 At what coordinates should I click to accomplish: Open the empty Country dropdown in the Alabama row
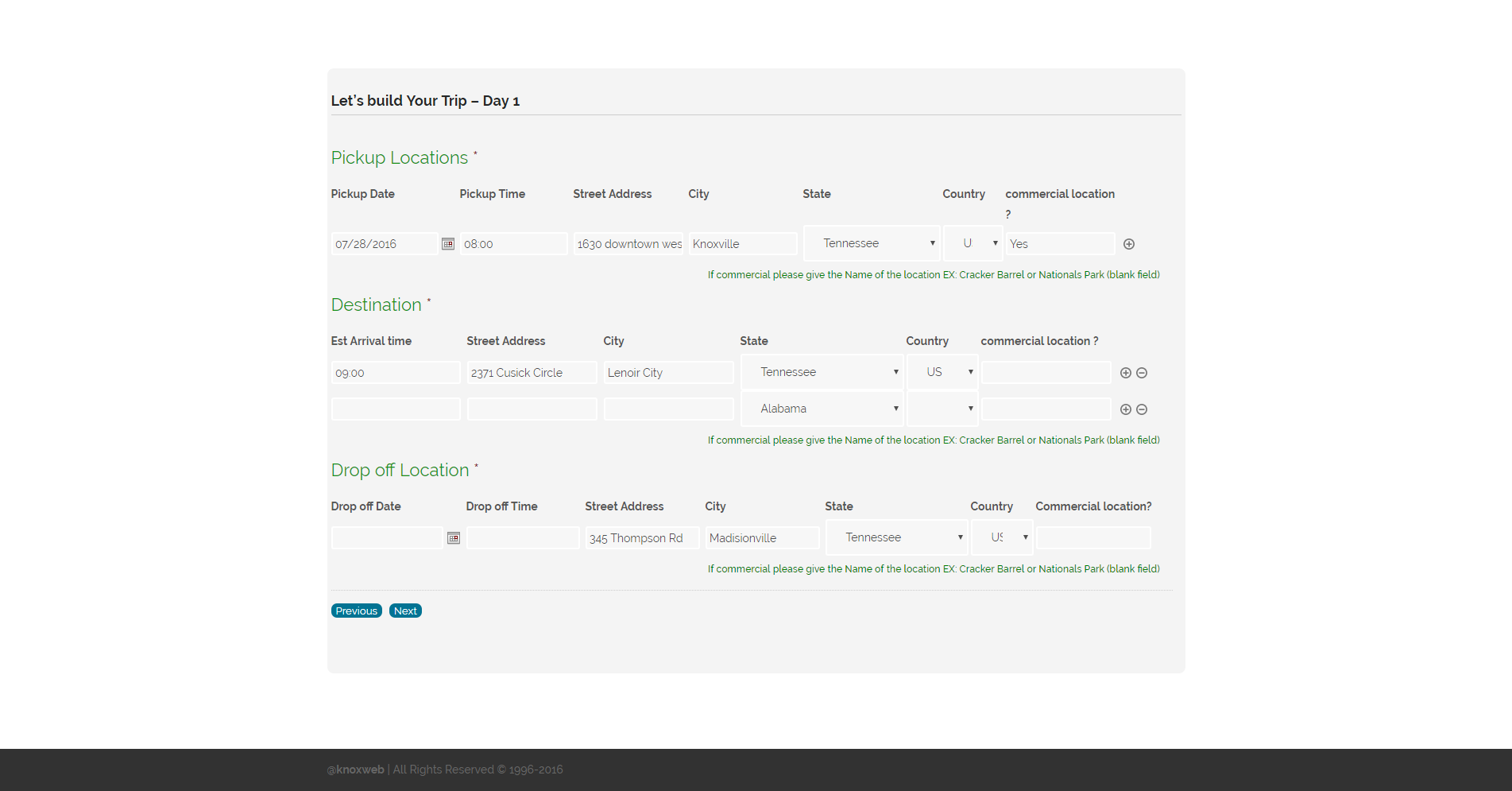[943, 409]
